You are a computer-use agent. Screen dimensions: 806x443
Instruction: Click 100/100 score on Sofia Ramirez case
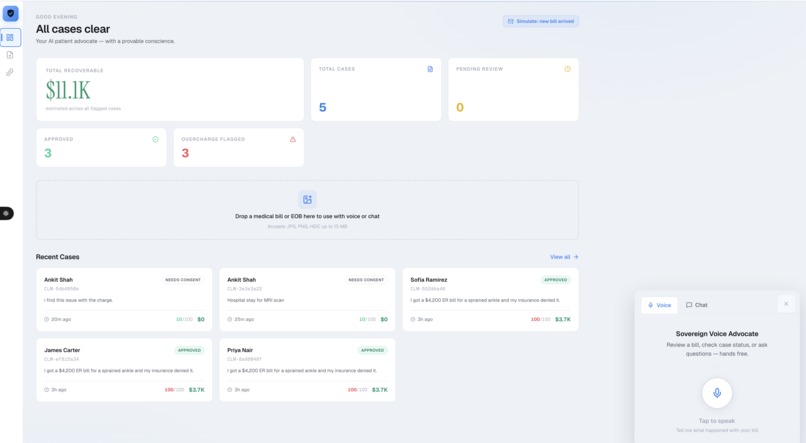[540, 319]
